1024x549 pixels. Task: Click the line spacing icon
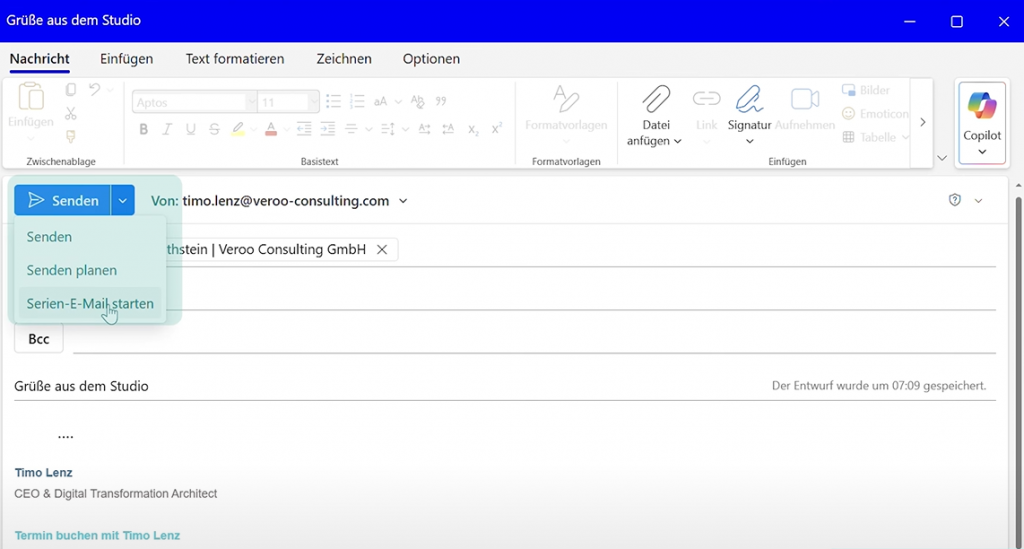(x=388, y=129)
